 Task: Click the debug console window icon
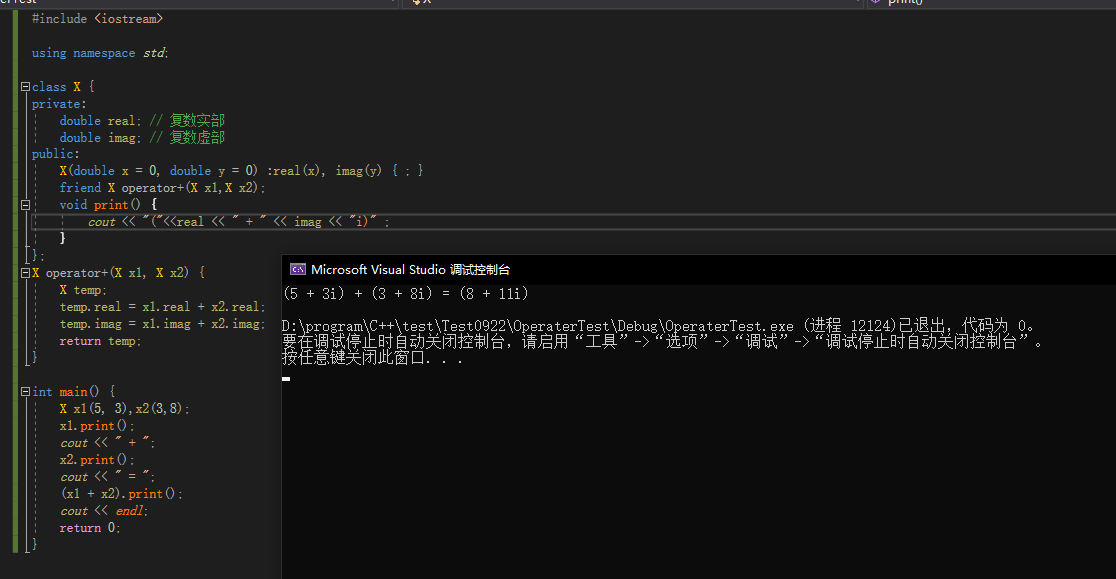(x=298, y=270)
